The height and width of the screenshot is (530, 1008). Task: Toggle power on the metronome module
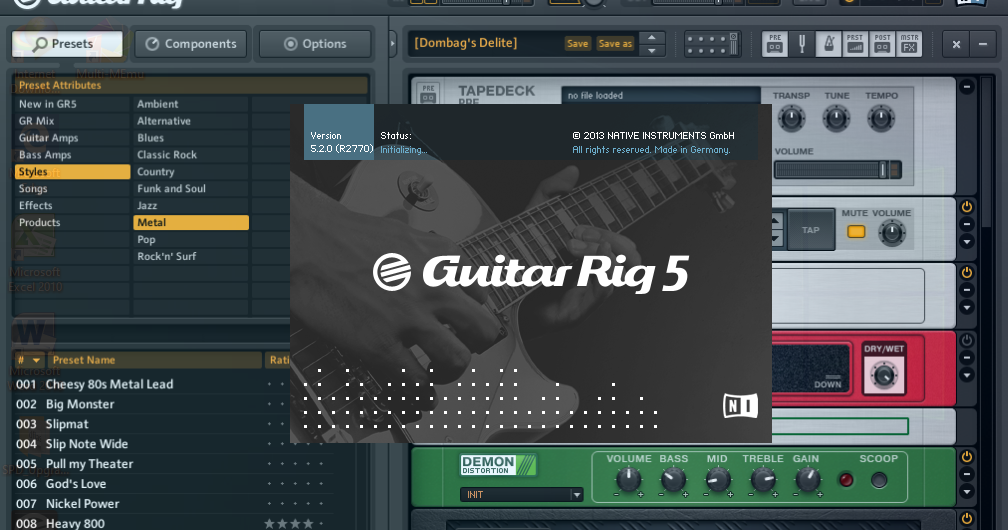pyautogui.click(x=966, y=207)
